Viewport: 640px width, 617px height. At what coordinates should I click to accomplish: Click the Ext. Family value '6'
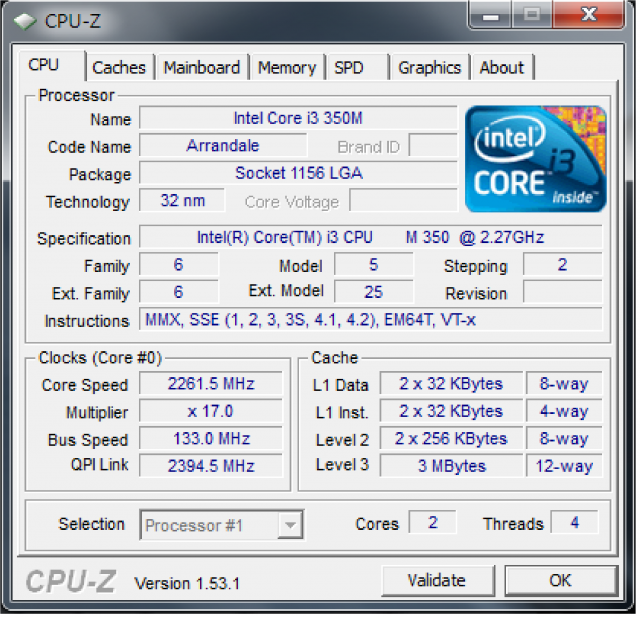point(180,293)
